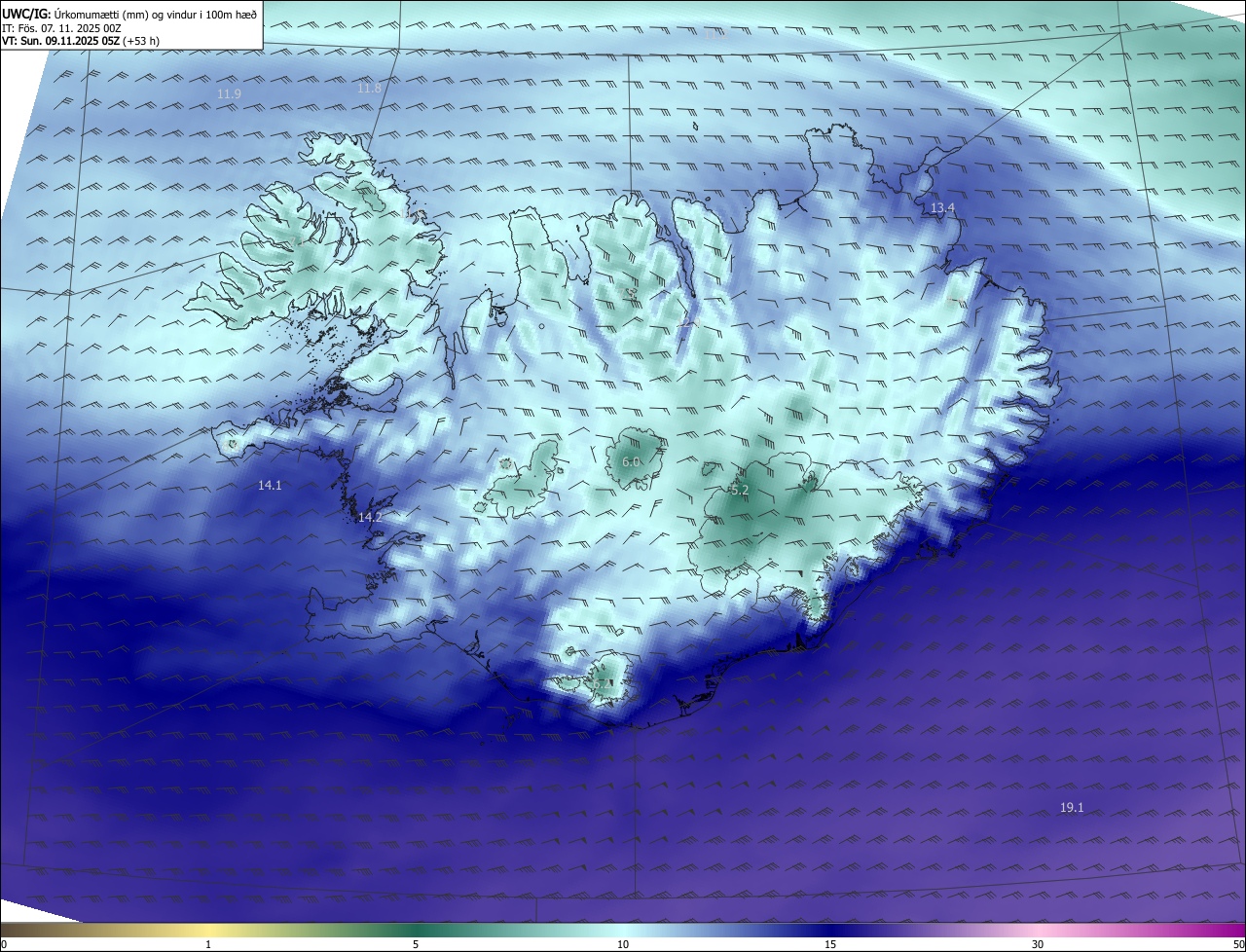1246x952 pixels.
Task: Click the 11.8 value label on the map
Action: coord(369,89)
